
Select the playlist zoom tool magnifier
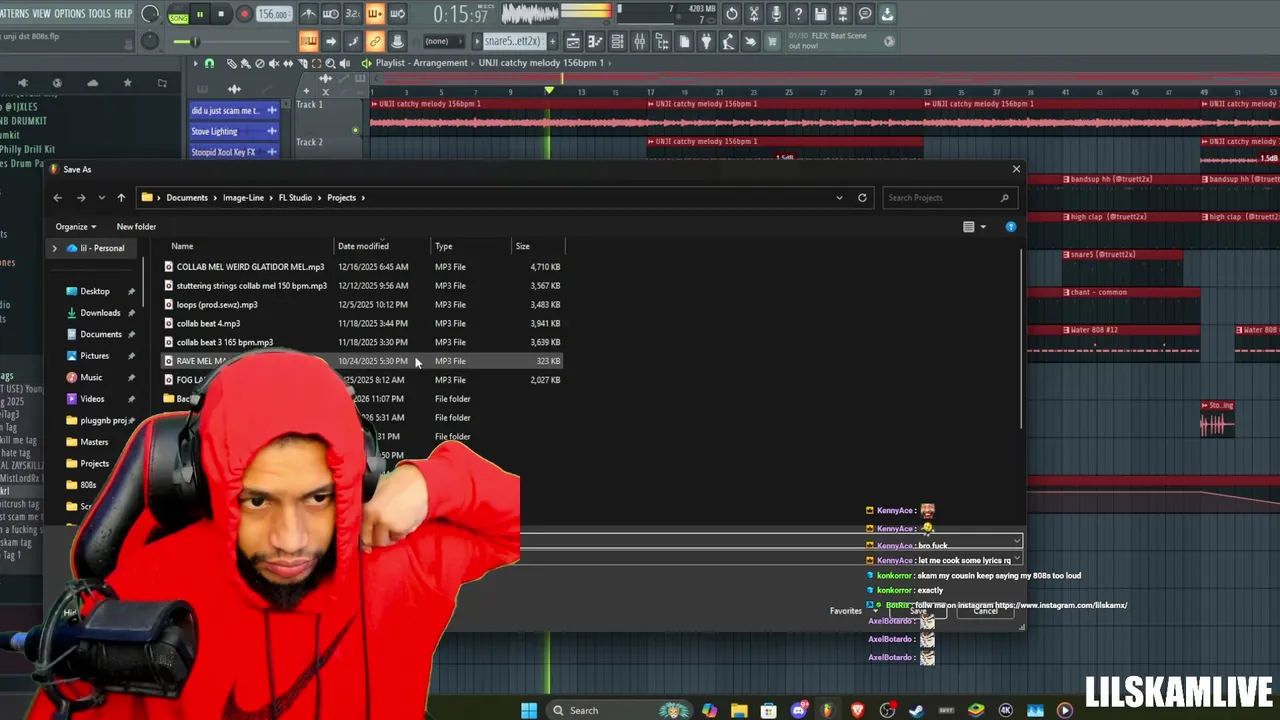click(x=330, y=63)
